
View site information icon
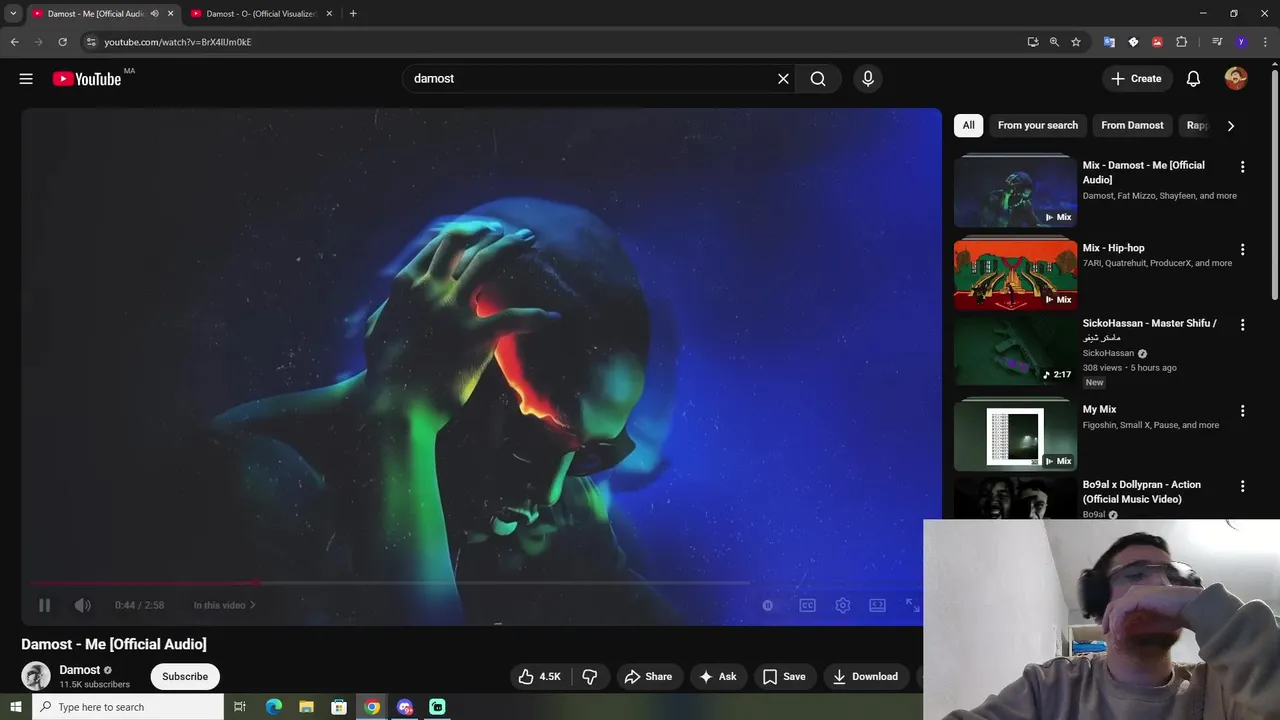tap(91, 42)
